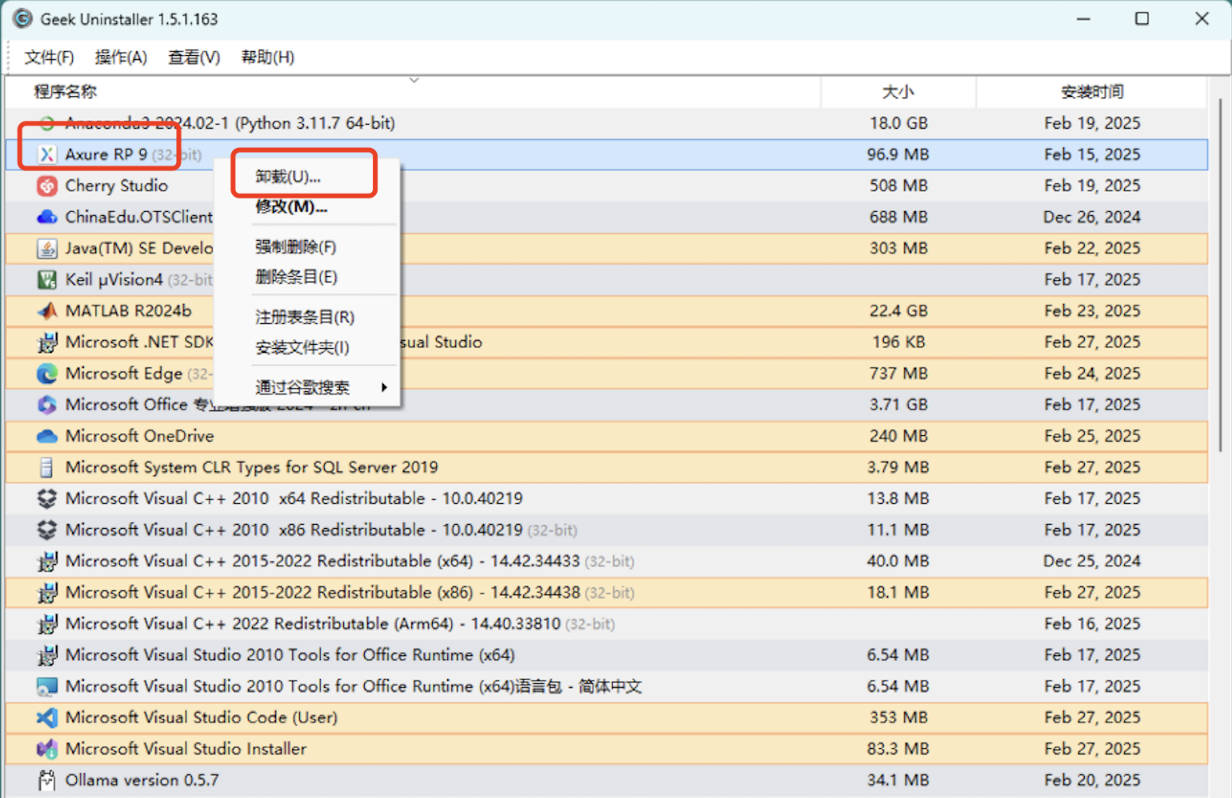
Task: Click the 3.79 MB SQL Server CLR size
Action: point(898,467)
